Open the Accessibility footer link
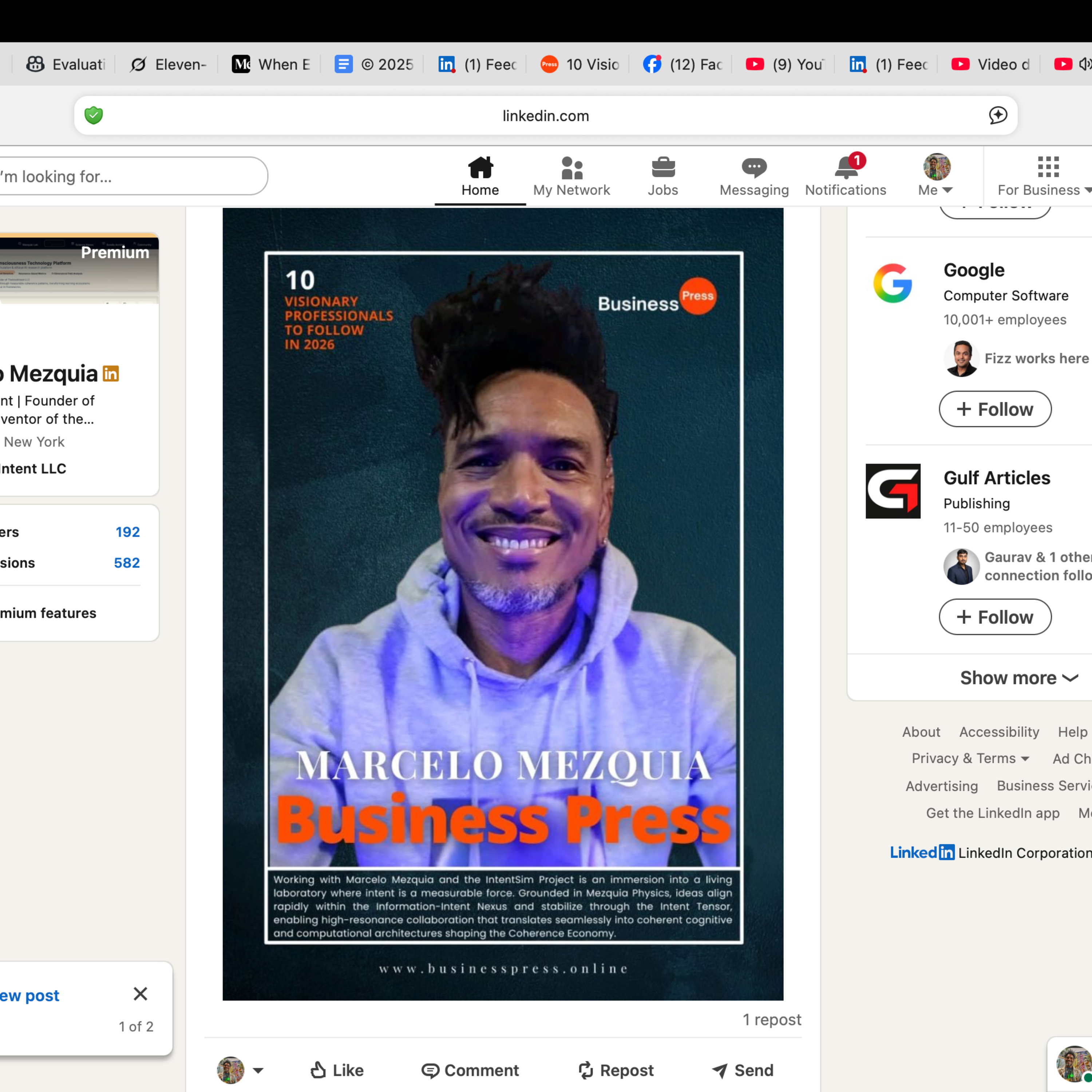This screenshot has height=1092, width=1092. 999,732
